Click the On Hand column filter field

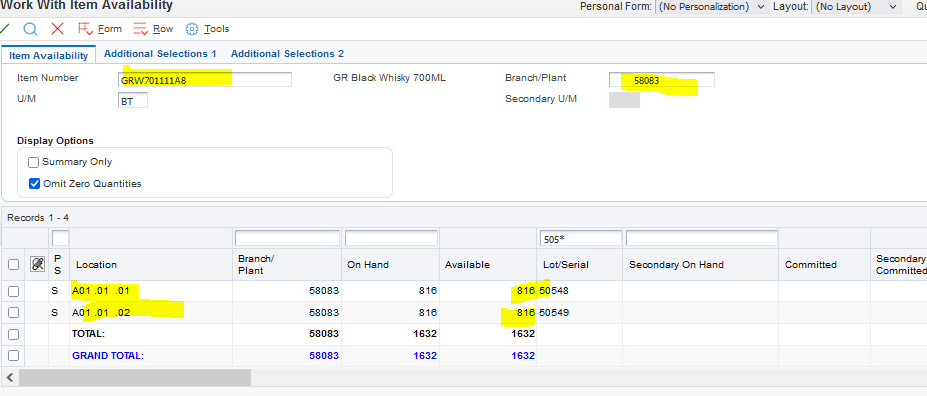pos(391,238)
